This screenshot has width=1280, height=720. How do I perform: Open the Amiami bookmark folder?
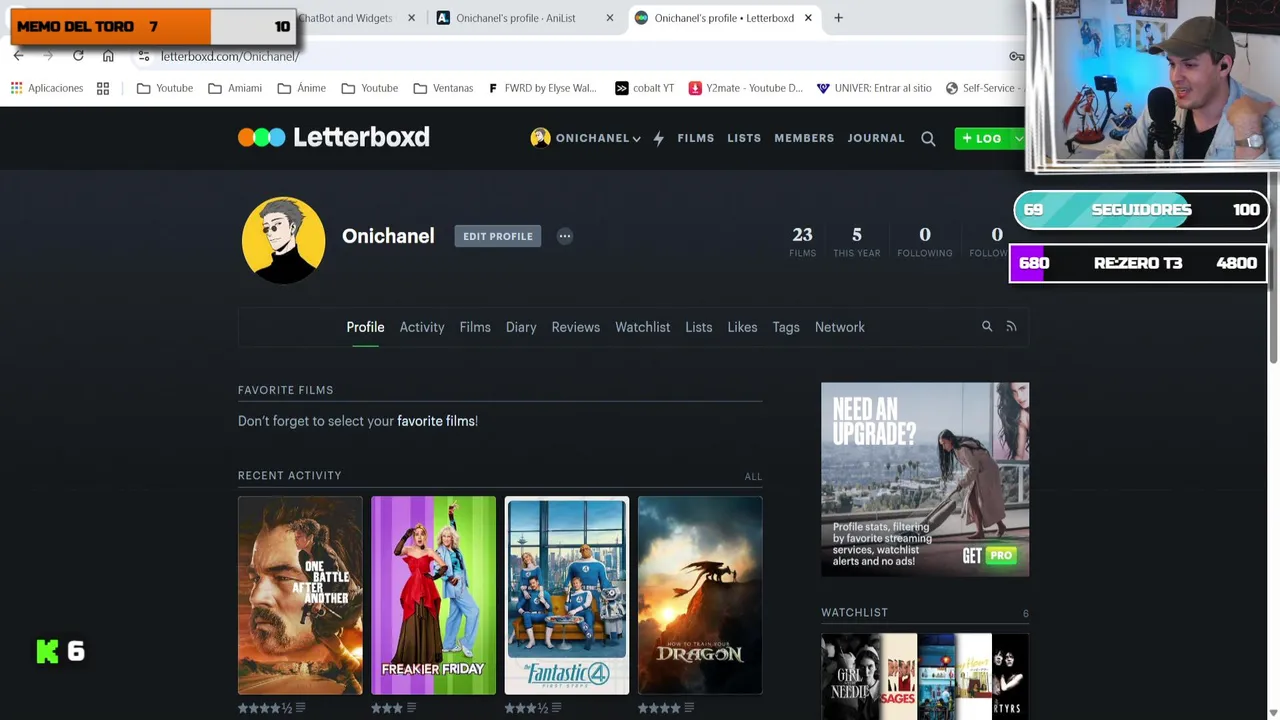pos(235,88)
